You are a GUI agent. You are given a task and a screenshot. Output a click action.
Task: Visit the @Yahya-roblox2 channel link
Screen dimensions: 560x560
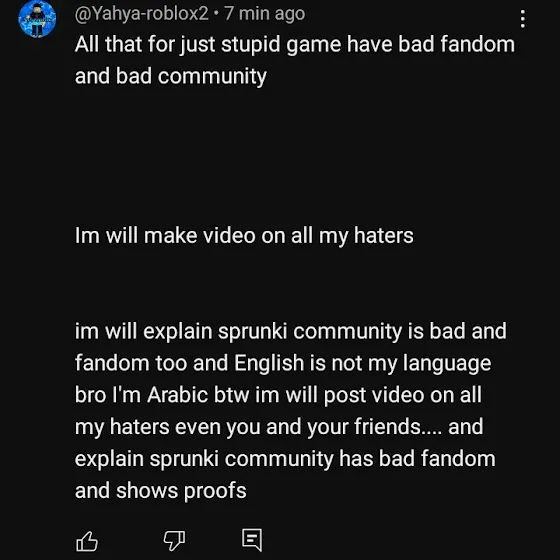click(x=141, y=14)
